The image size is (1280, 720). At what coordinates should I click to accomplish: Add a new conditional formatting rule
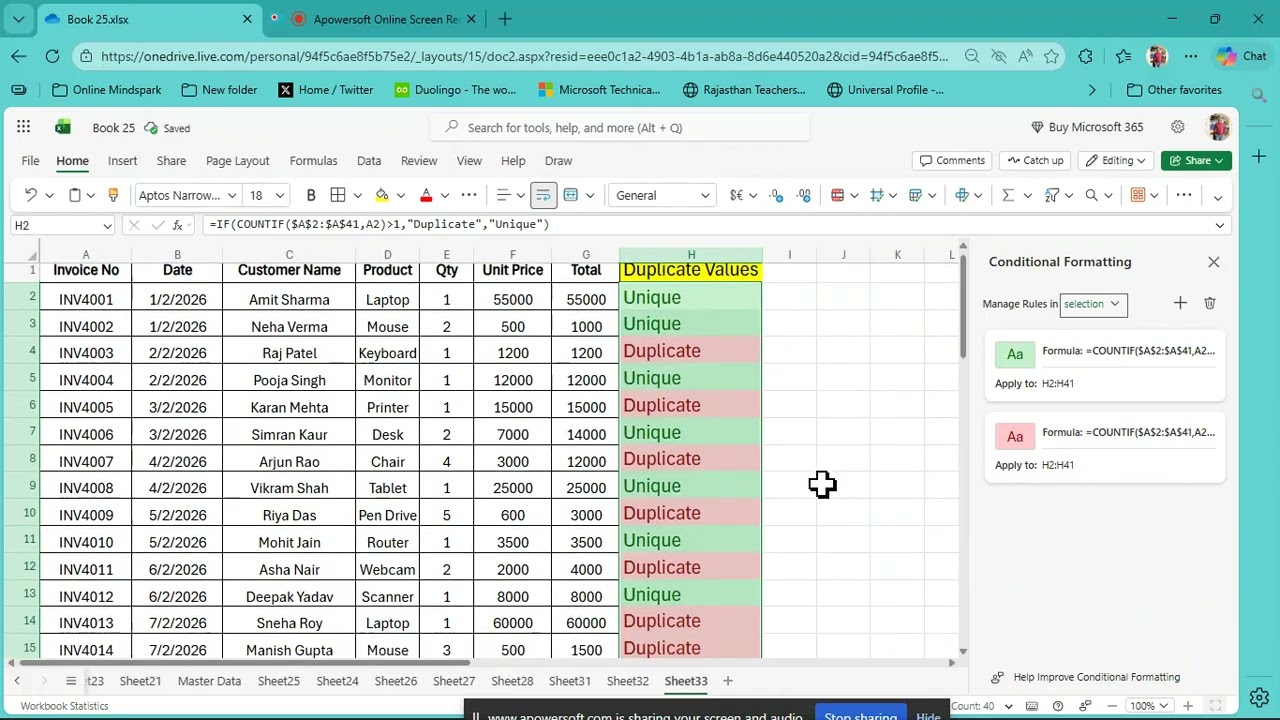(1180, 303)
